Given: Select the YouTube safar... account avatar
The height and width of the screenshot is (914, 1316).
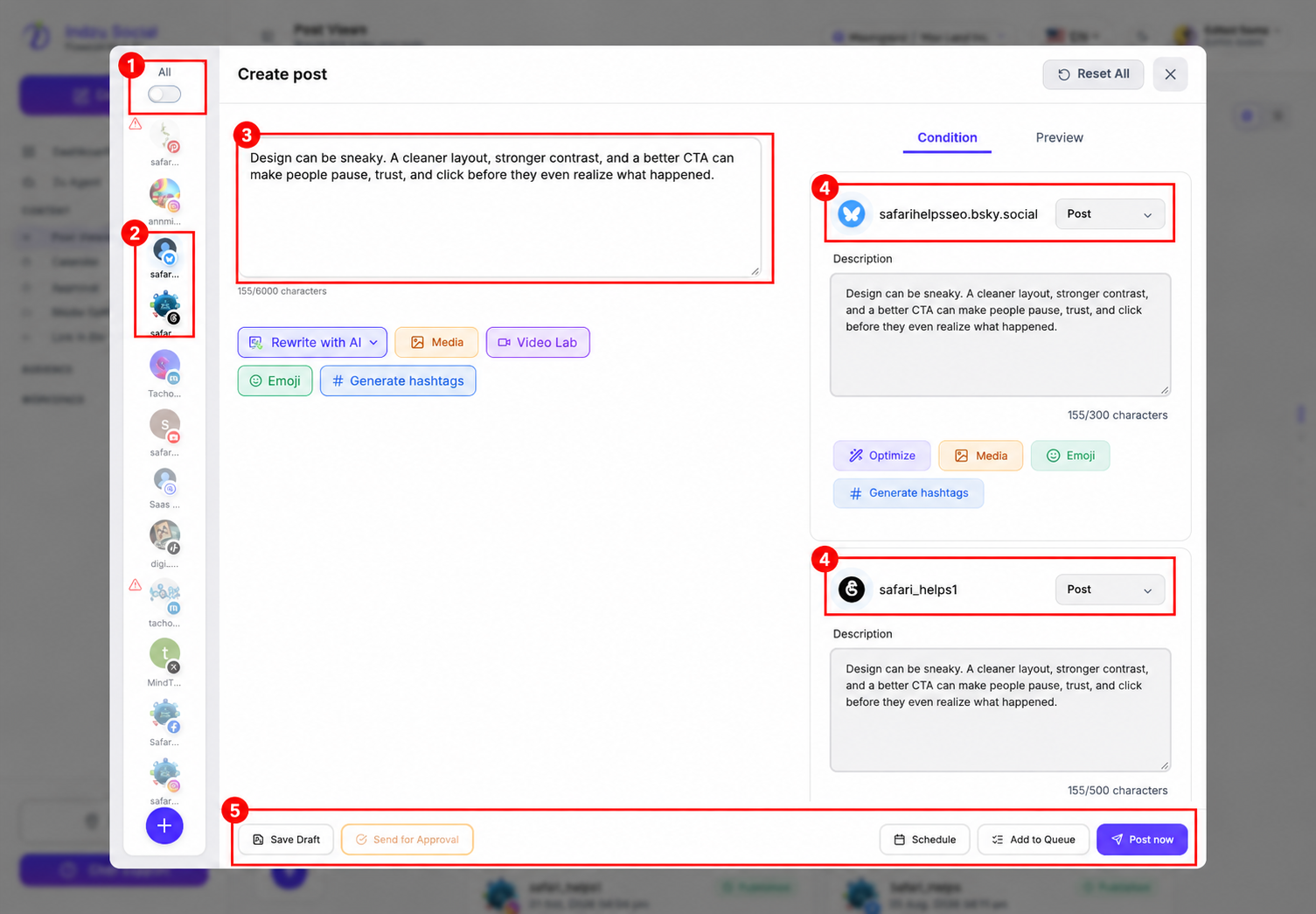Looking at the screenshot, I should (164, 426).
